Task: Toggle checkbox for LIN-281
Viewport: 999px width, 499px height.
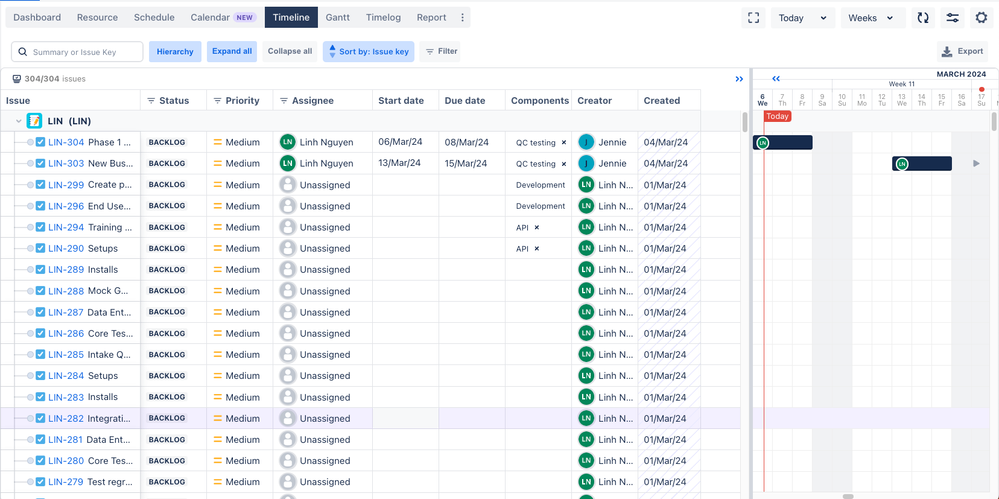Action: pyautogui.click(x=40, y=439)
